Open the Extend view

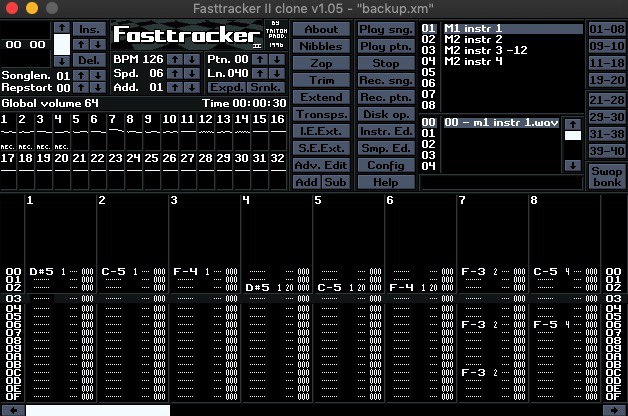click(321, 97)
